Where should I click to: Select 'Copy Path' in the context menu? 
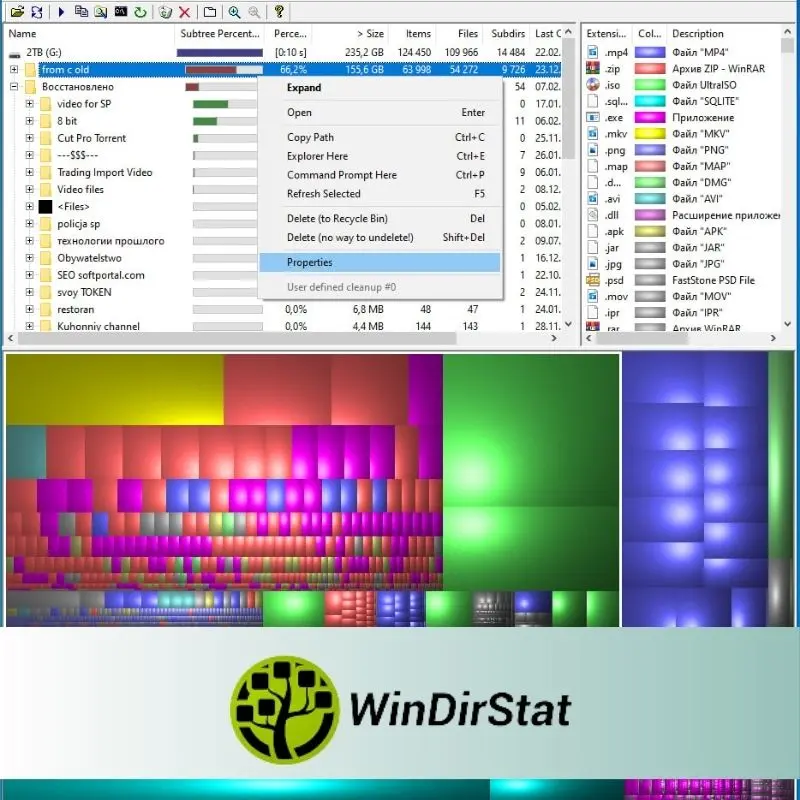click(311, 137)
